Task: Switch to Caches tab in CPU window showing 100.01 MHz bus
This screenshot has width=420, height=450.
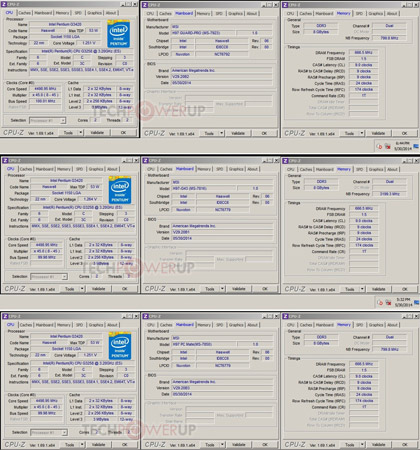Action: (25, 13)
